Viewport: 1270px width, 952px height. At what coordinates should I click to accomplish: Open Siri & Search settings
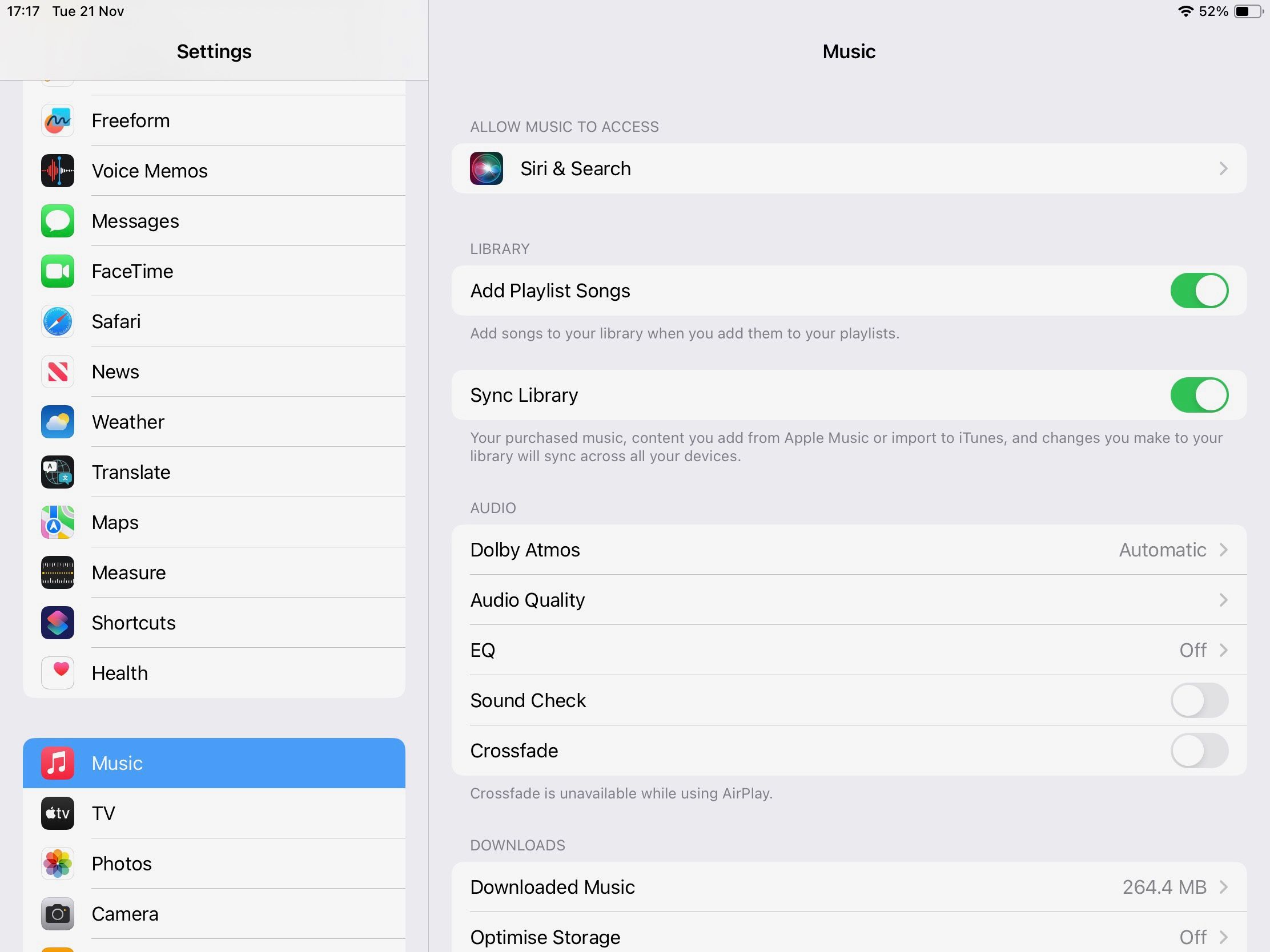pyautogui.click(x=849, y=168)
